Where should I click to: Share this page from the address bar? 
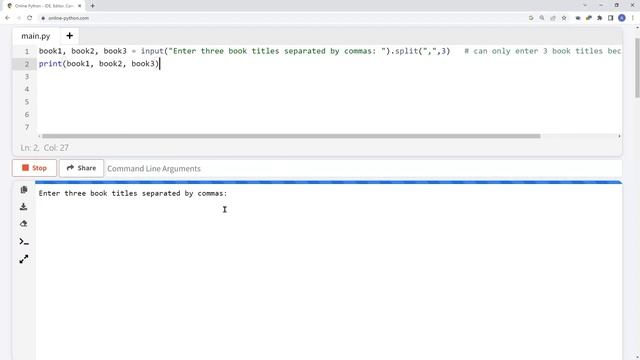pos(553,18)
